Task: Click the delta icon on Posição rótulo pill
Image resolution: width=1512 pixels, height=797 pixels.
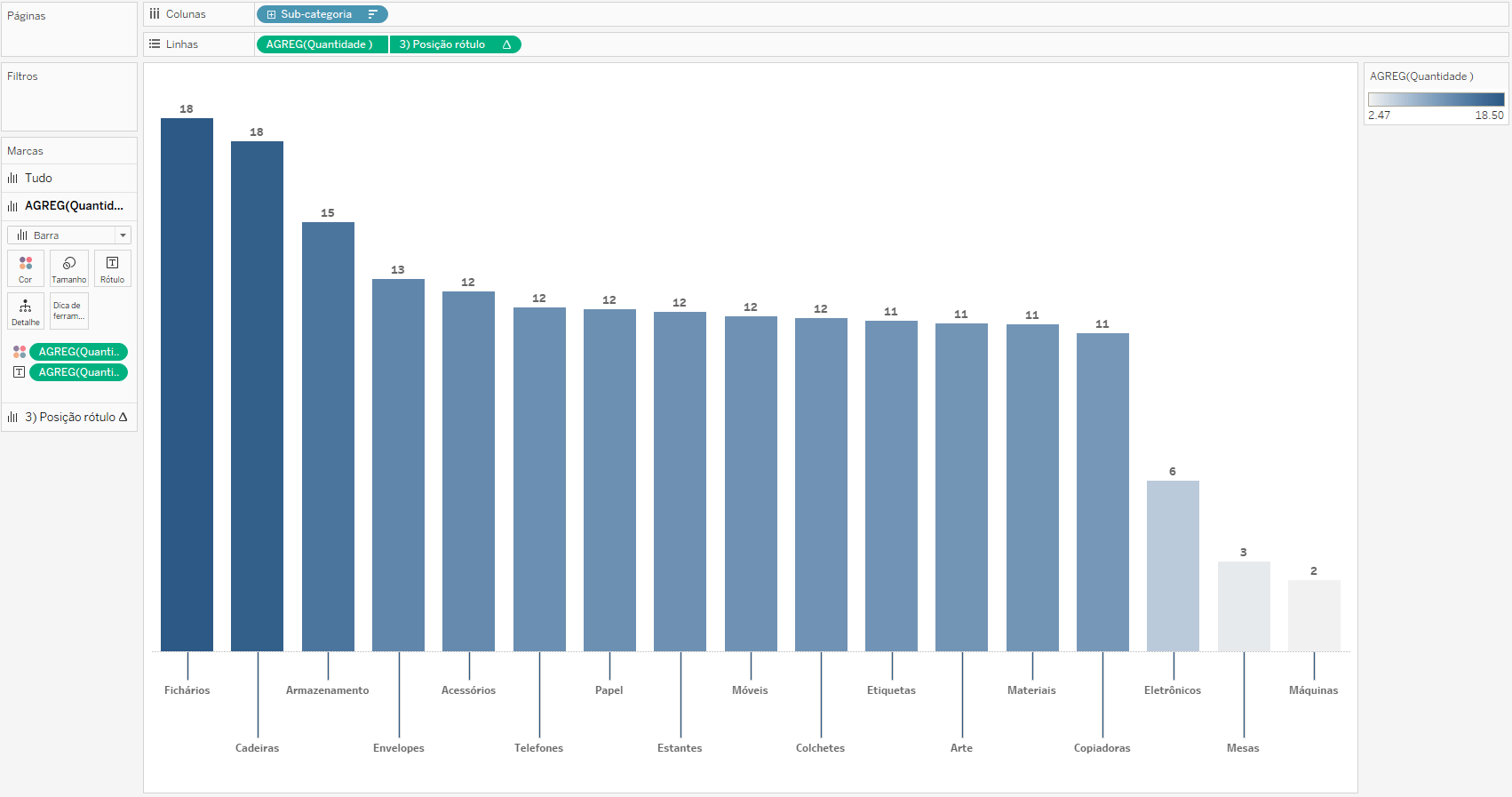Action: (x=506, y=44)
